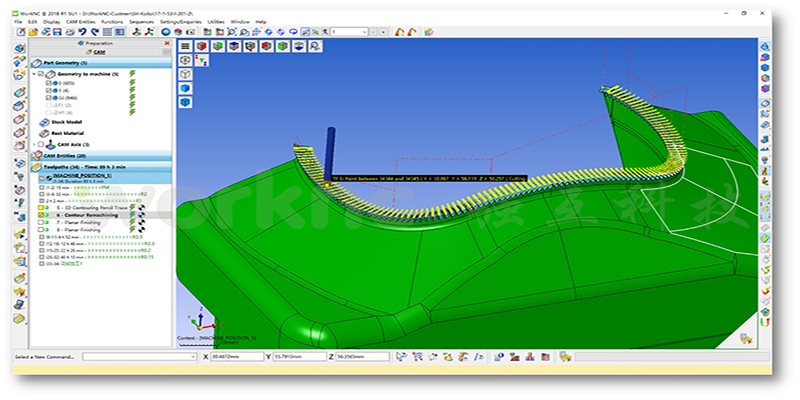
Task: Click the save disk icon in toolbar
Action: (x=57, y=32)
